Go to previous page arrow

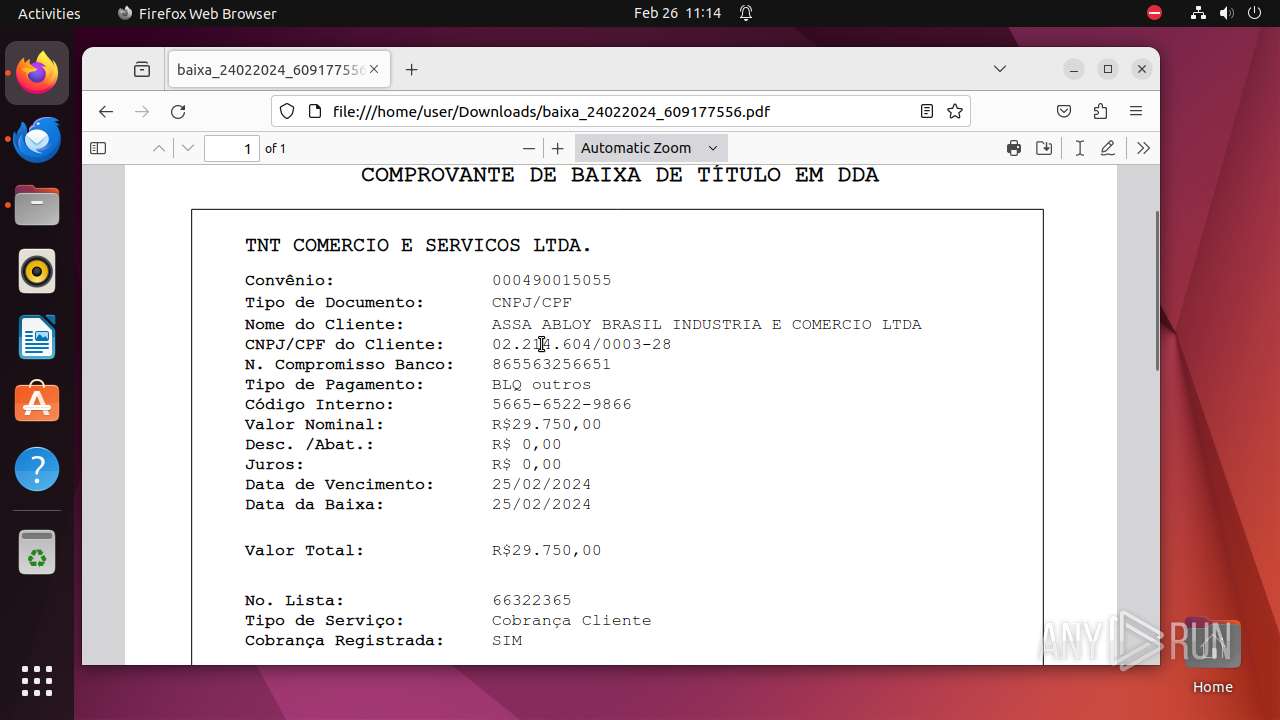(x=158, y=148)
